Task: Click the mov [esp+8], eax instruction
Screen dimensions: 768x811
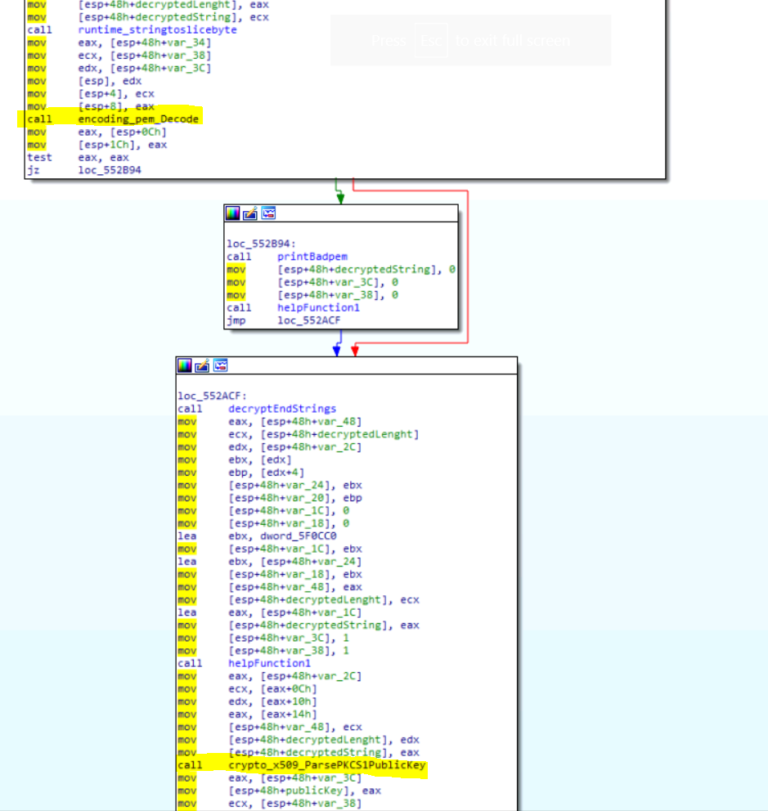Action: (91, 107)
